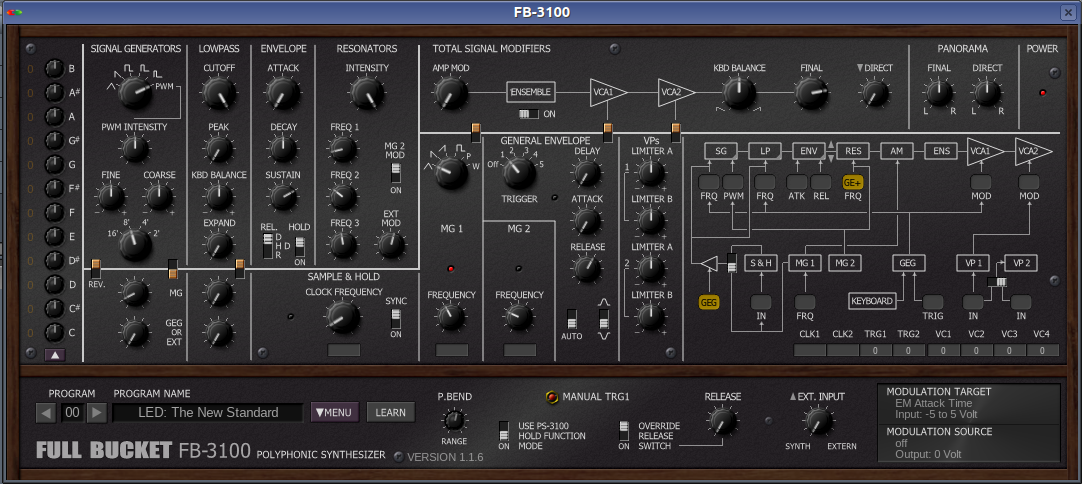The image size is (1082, 484).
Task: Click the MG 1 block in the diagram
Action: [805, 263]
